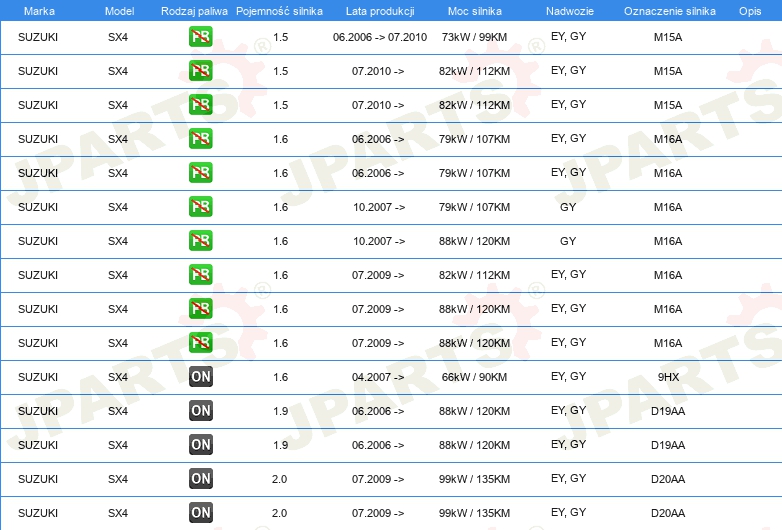Click Oznaczenie silnika column header

(670, 11)
